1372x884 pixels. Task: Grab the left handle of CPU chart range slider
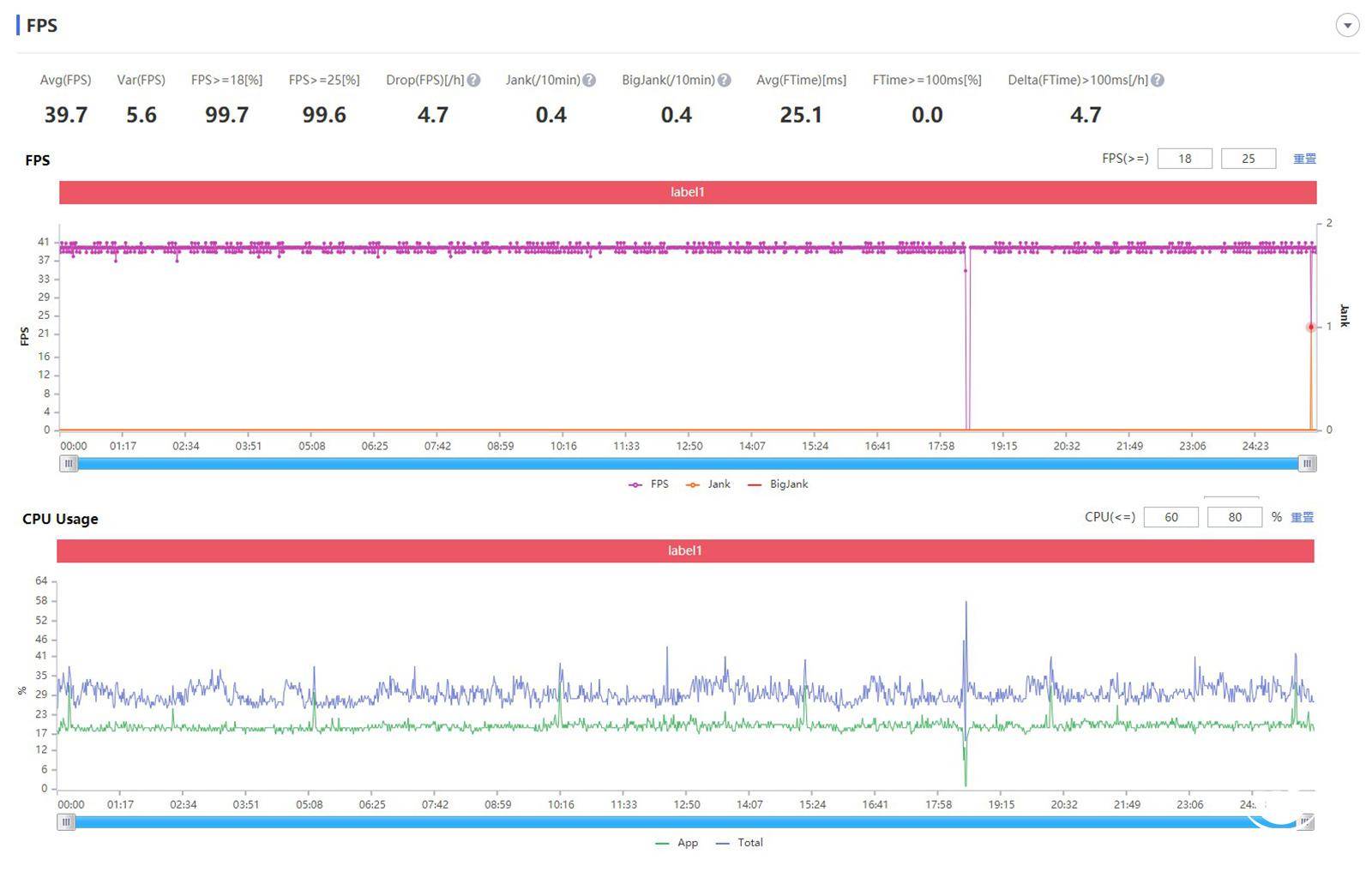coord(66,822)
